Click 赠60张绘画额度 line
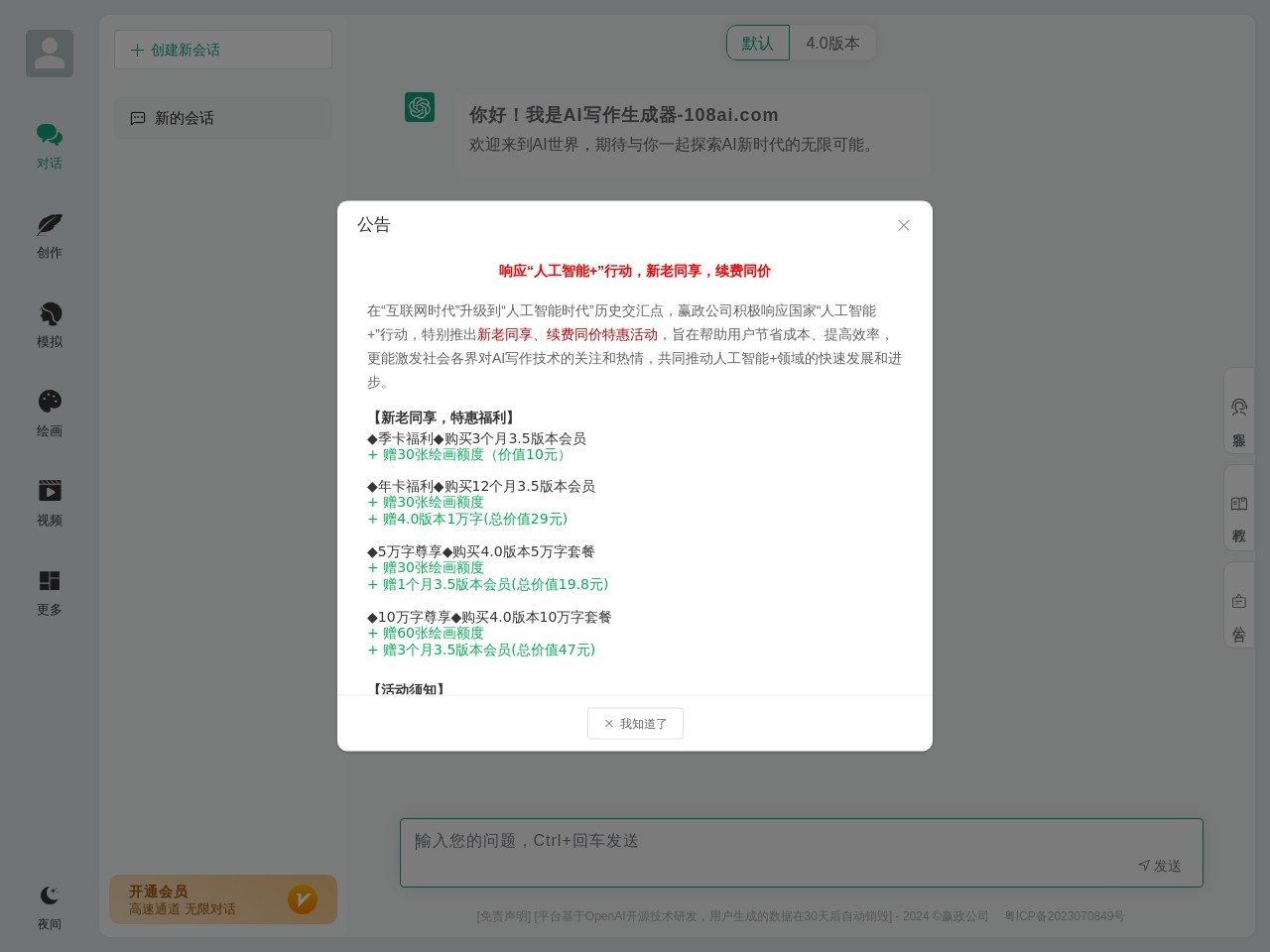The image size is (1270, 952). coord(426,633)
